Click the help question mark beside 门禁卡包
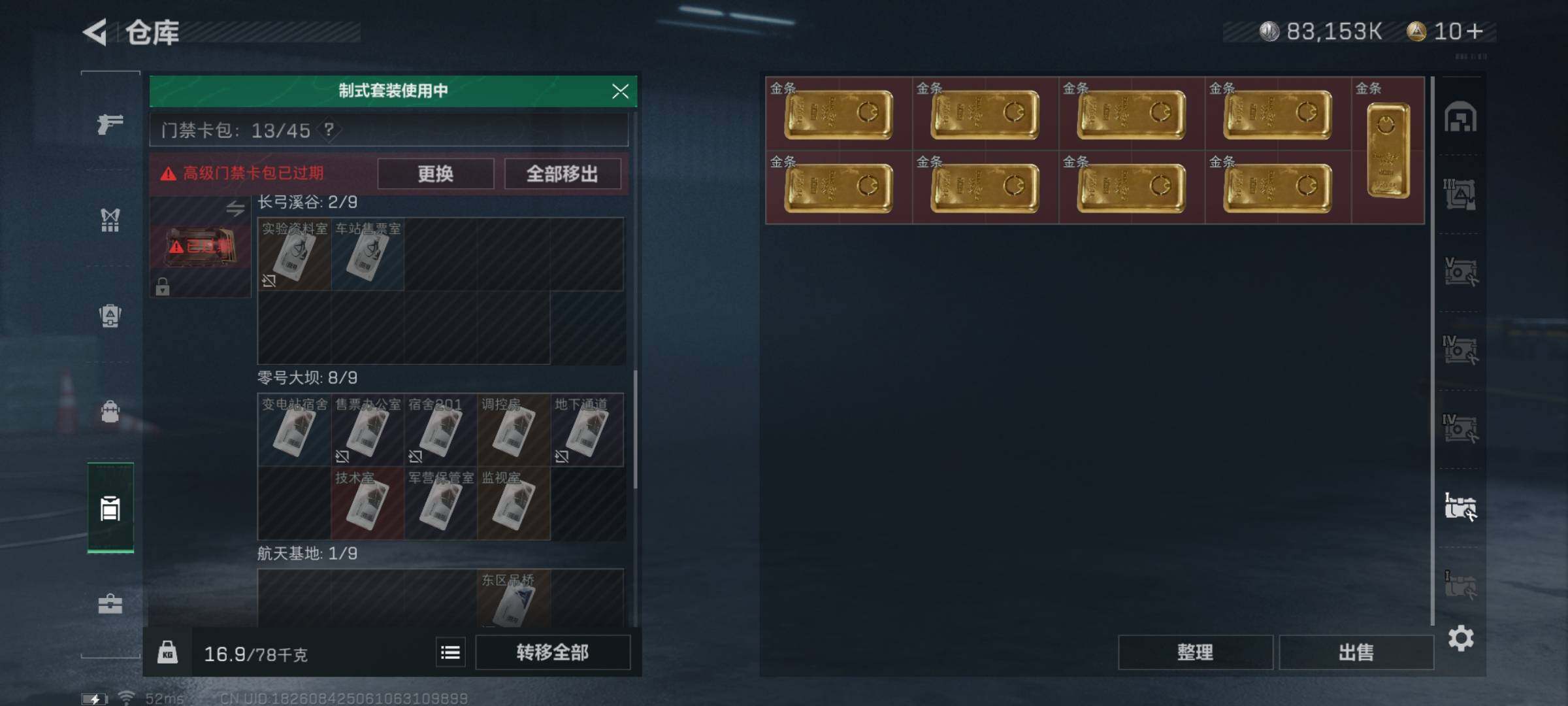The image size is (1568, 706). point(329,129)
